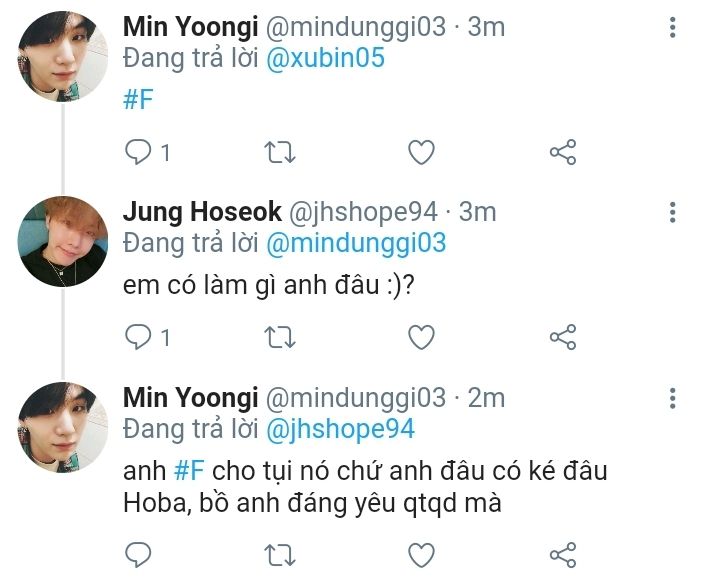720x577 pixels.
Task: Share the tweet mentioning Hoba
Action: [x=563, y=554]
